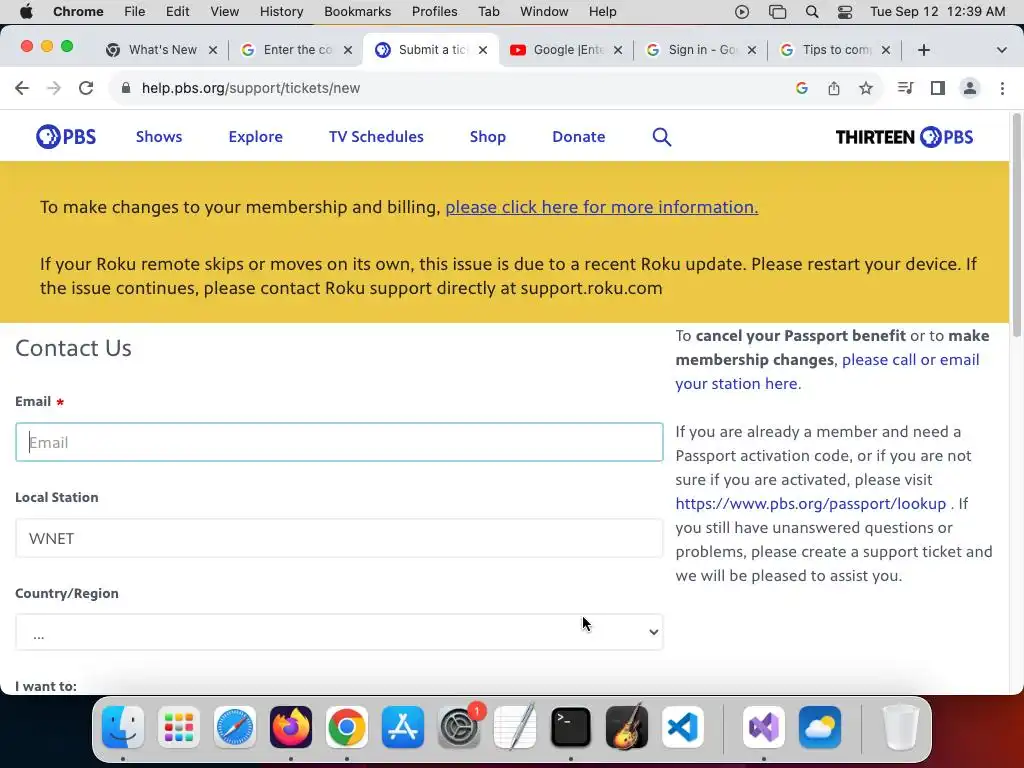Expand the tab search chevron
Image resolution: width=1024 pixels, height=768 pixels.
click(x=1001, y=50)
